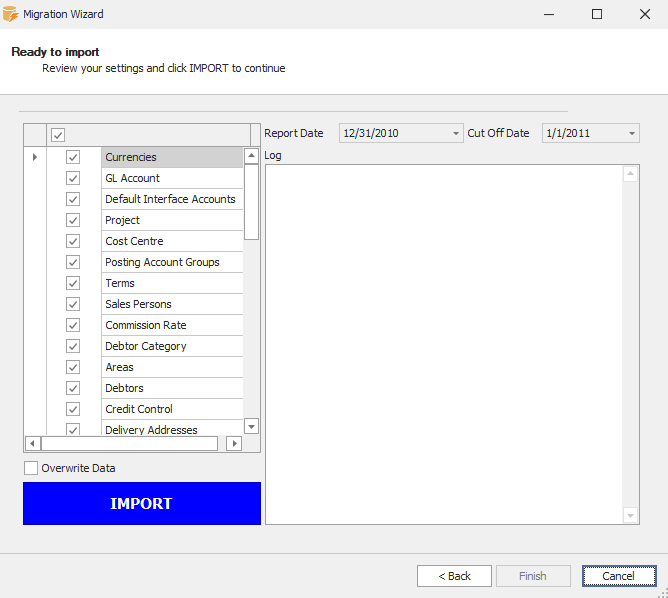Open the Cut Off Date dropdown arrow
This screenshot has height=598, width=668.
click(x=632, y=133)
